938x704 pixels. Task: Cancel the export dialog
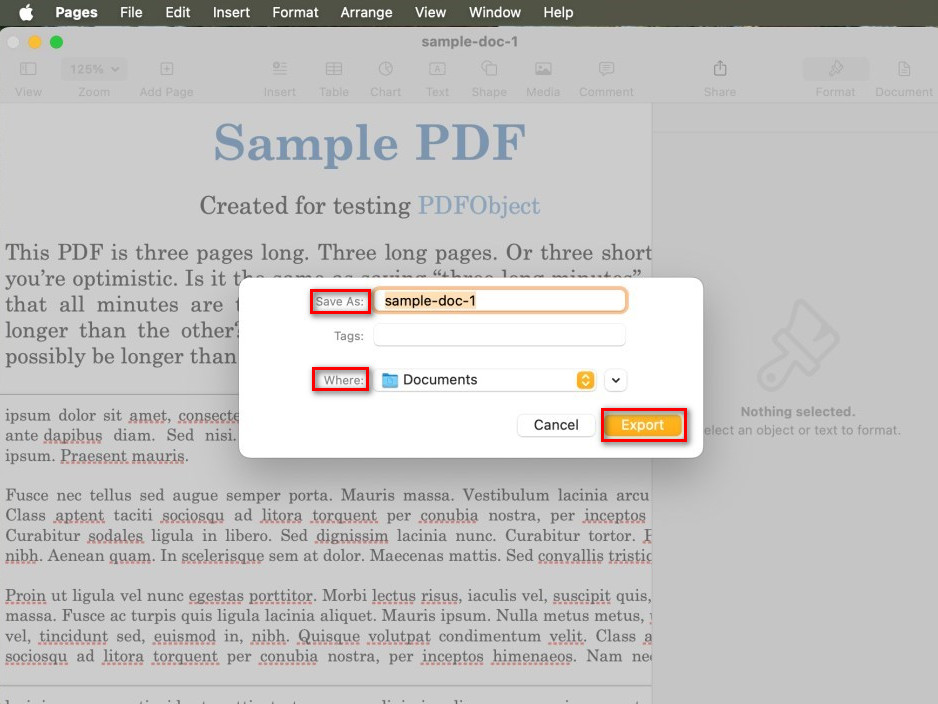(x=555, y=425)
